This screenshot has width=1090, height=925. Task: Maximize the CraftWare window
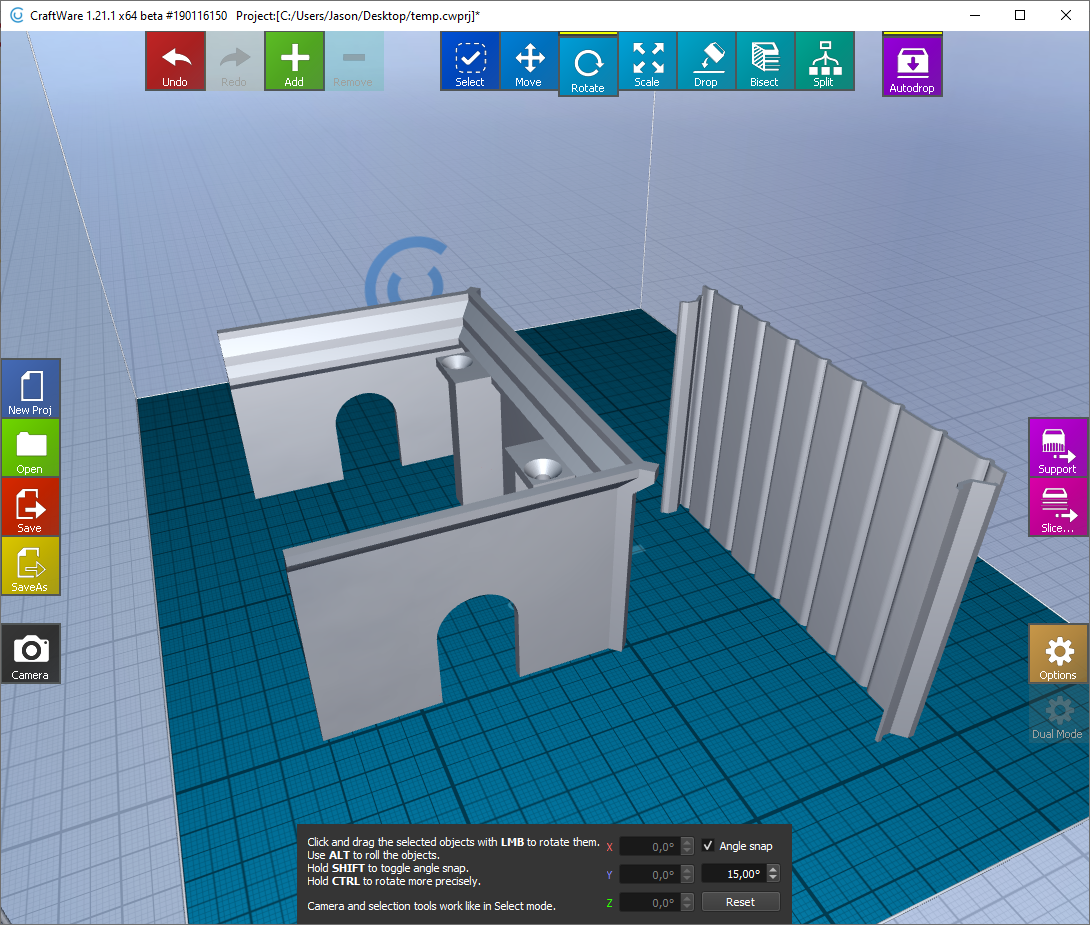[x=1020, y=15]
